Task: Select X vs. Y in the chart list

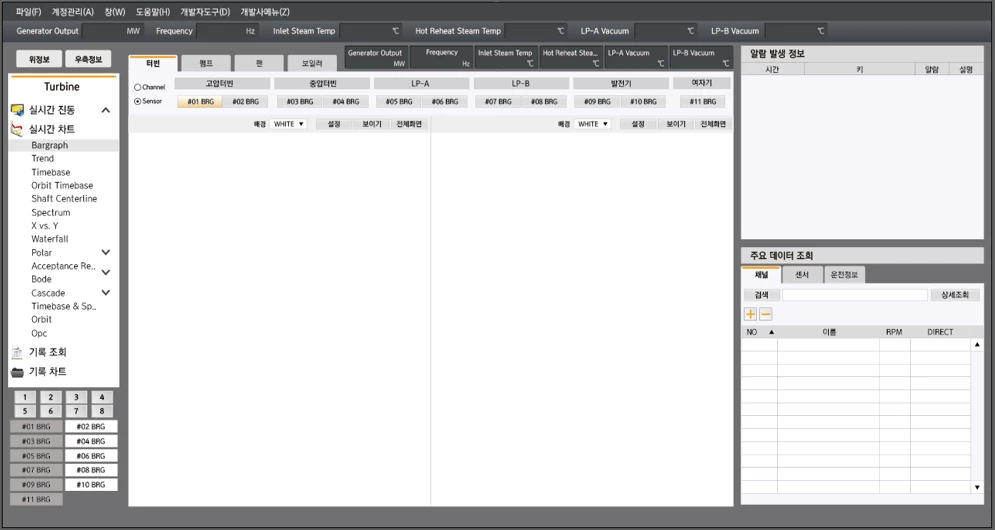Action: point(44,226)
